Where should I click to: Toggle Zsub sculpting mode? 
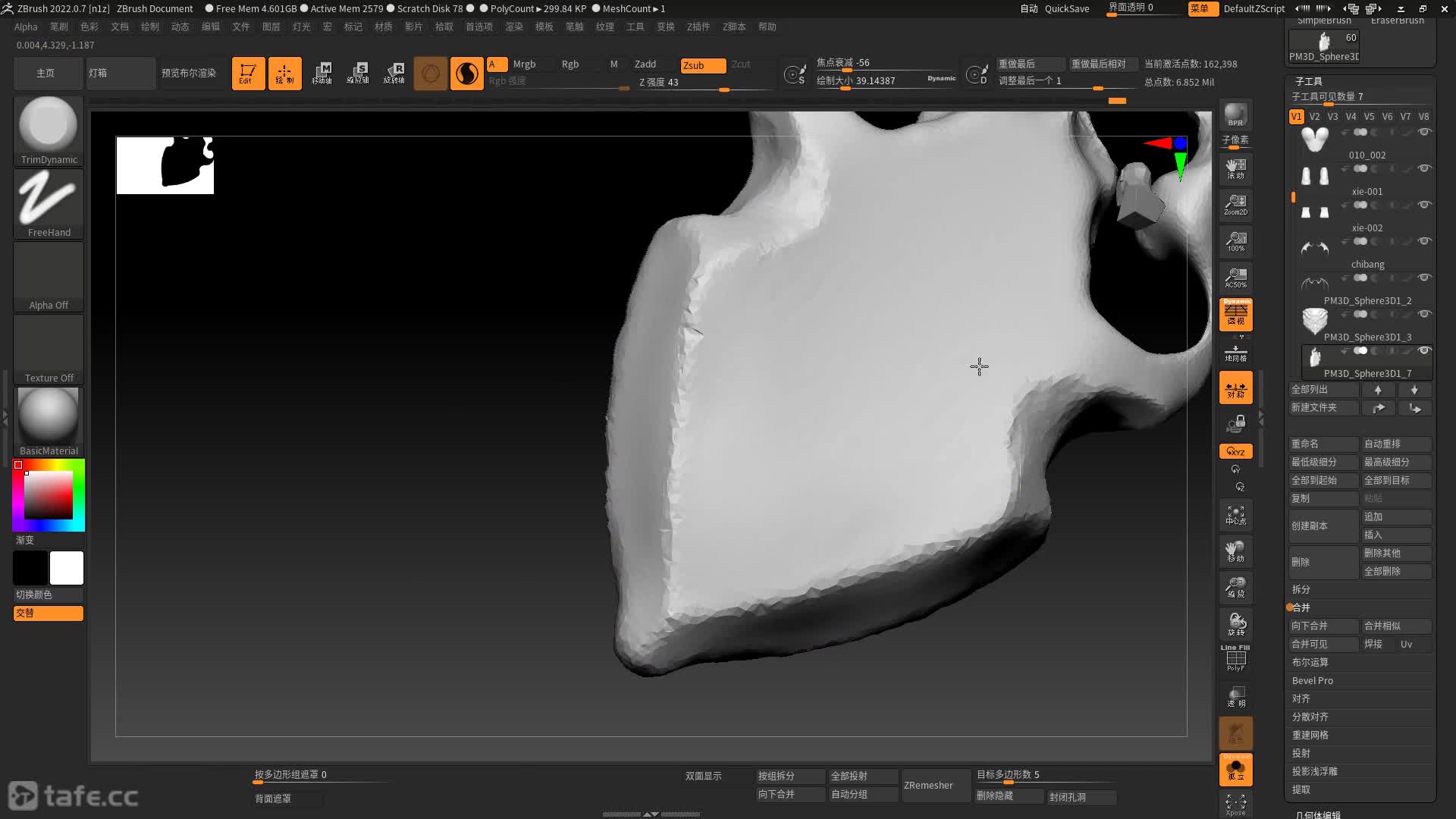(x=702, y=65)
